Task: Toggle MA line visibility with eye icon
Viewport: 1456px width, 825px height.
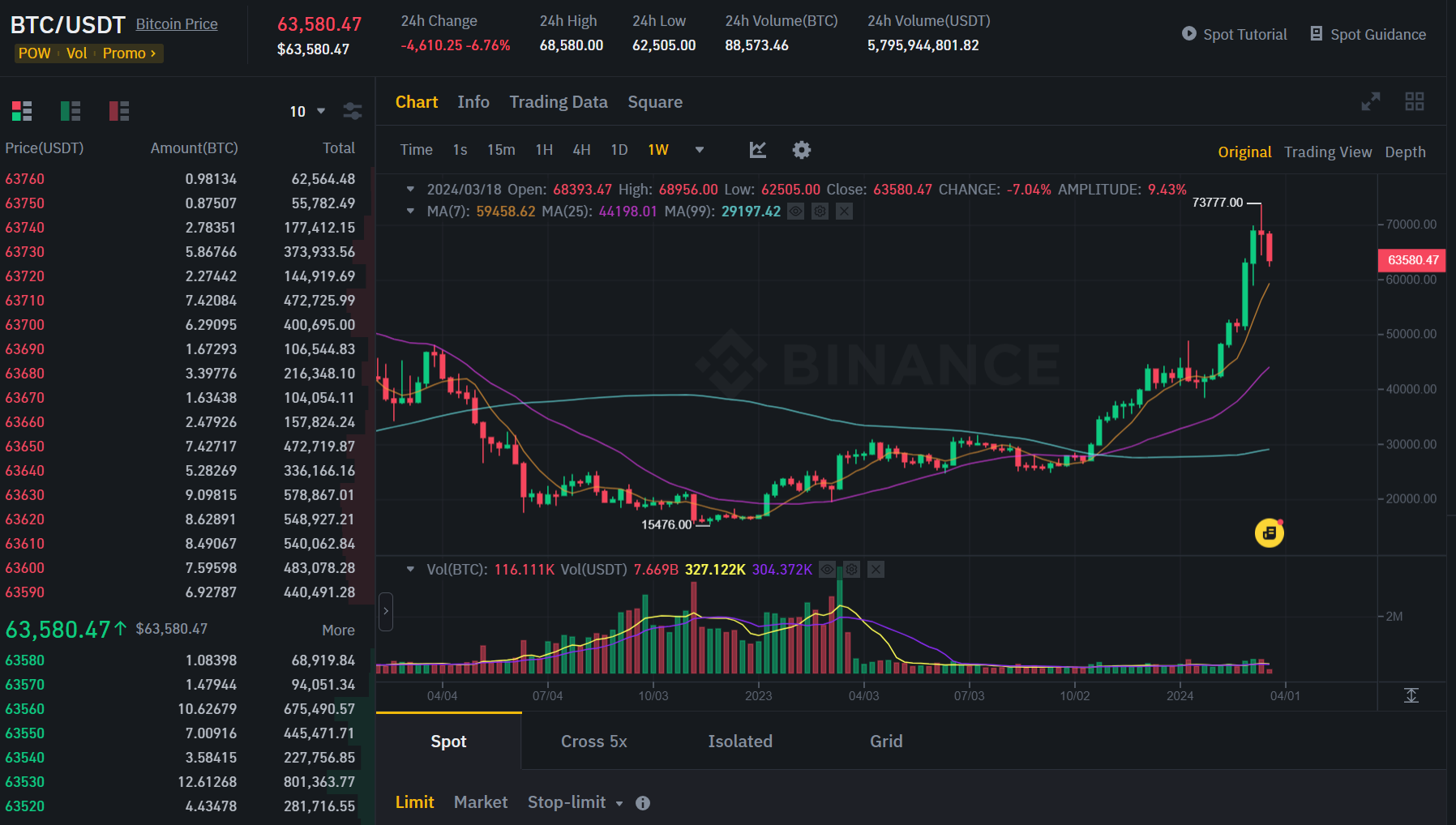Action: [796, 212]
